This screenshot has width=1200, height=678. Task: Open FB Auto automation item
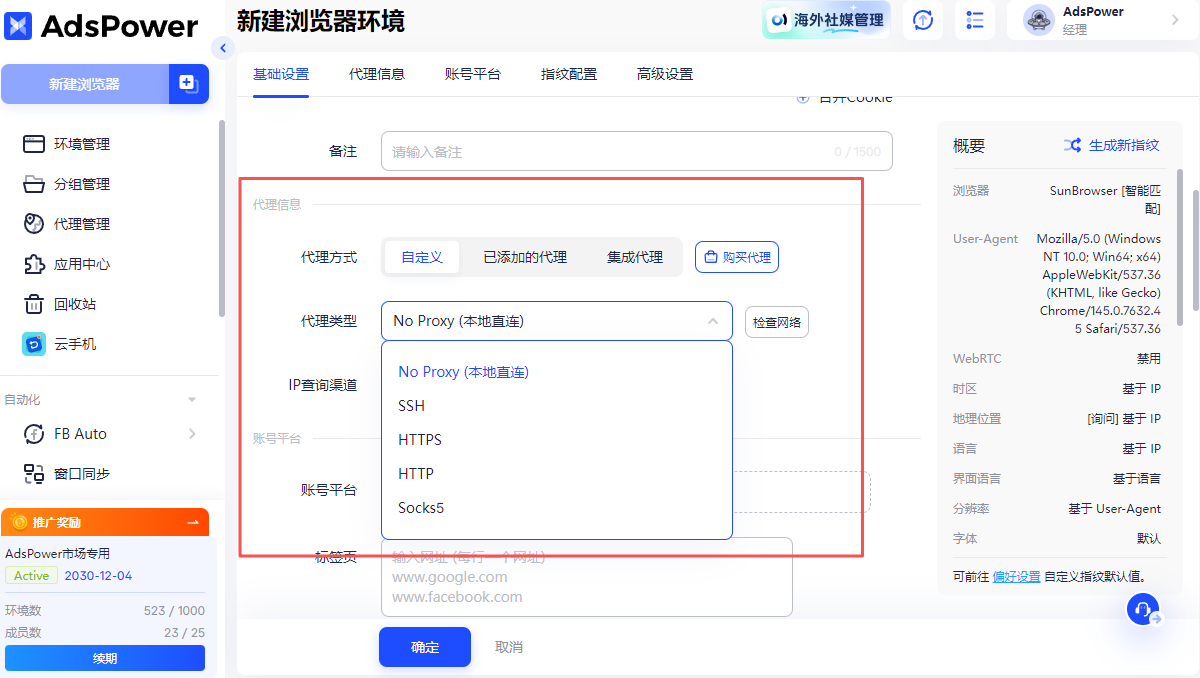pos(80,434)
